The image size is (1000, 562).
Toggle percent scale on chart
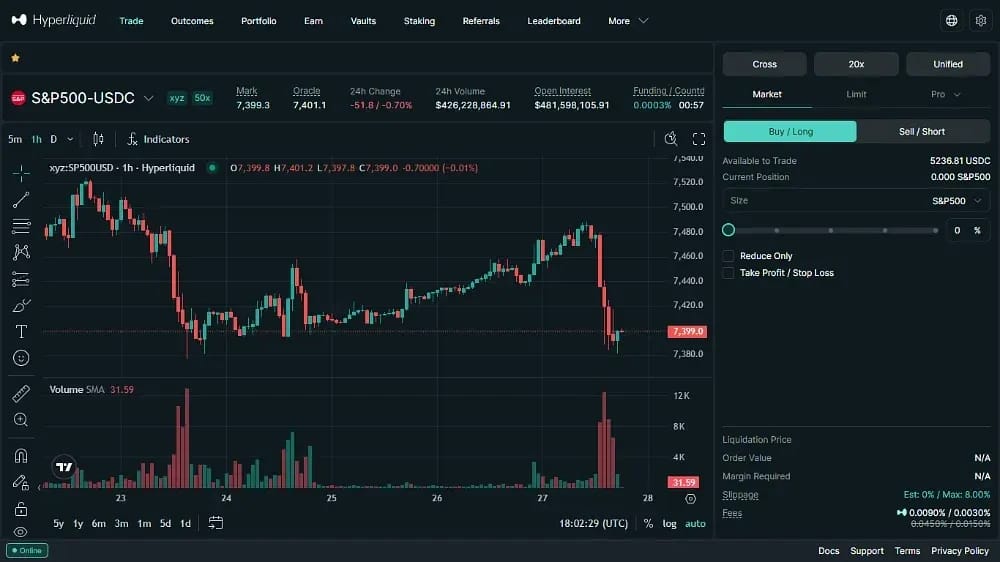point(649,523)
